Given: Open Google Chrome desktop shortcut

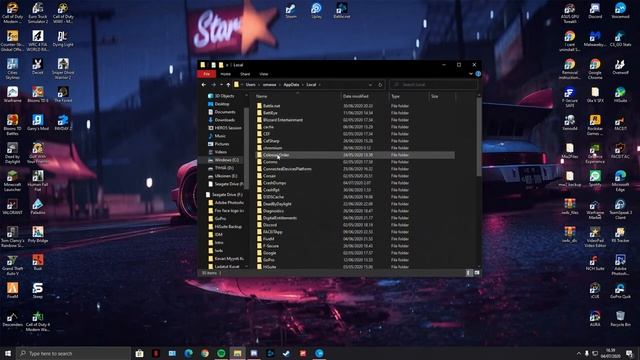Looking at the screenshot, I should [x=595, y=69].
